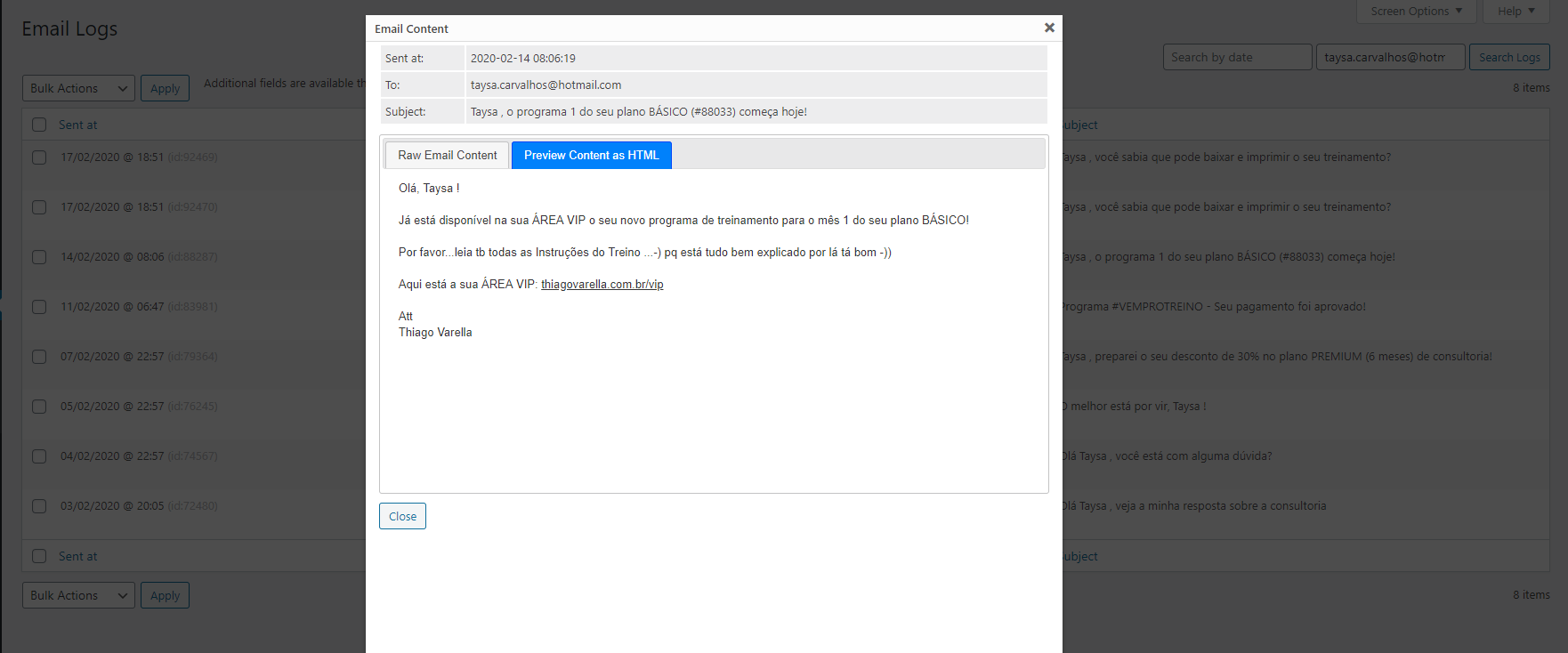Click the dialog's Sent at value 2020-02-14 08:06:19

[x=523, y=58]
